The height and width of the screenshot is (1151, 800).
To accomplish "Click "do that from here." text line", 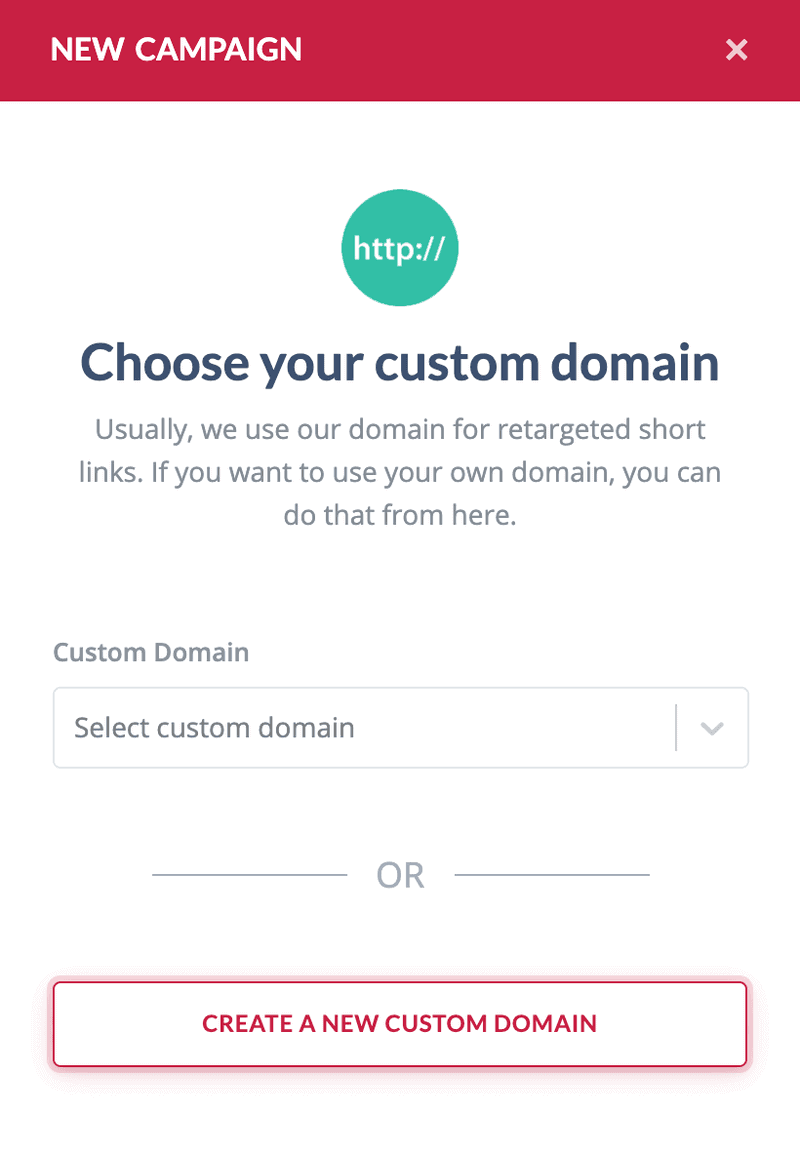I will tap(400, 515).
